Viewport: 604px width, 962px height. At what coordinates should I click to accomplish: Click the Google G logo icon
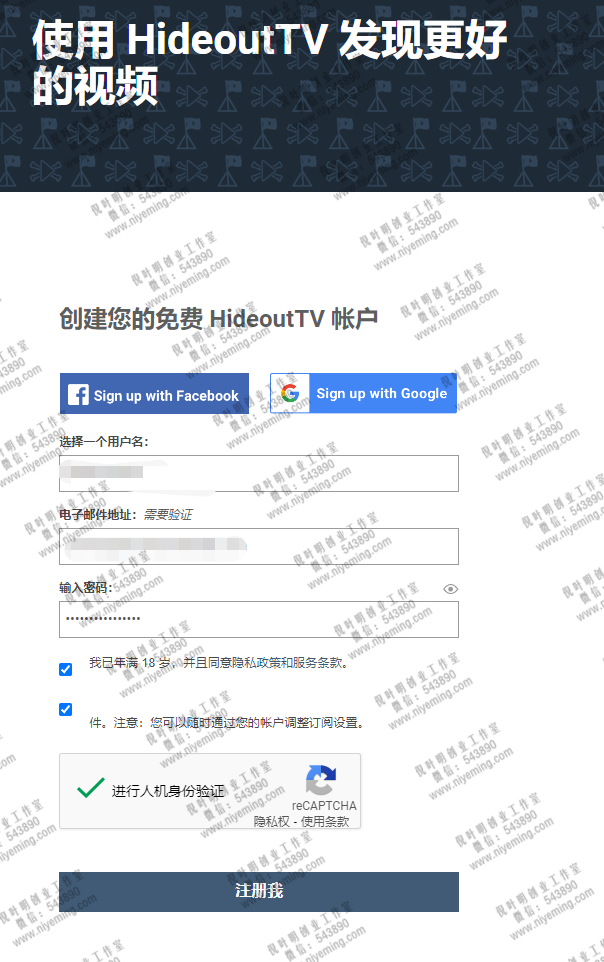tap(290, 393)
